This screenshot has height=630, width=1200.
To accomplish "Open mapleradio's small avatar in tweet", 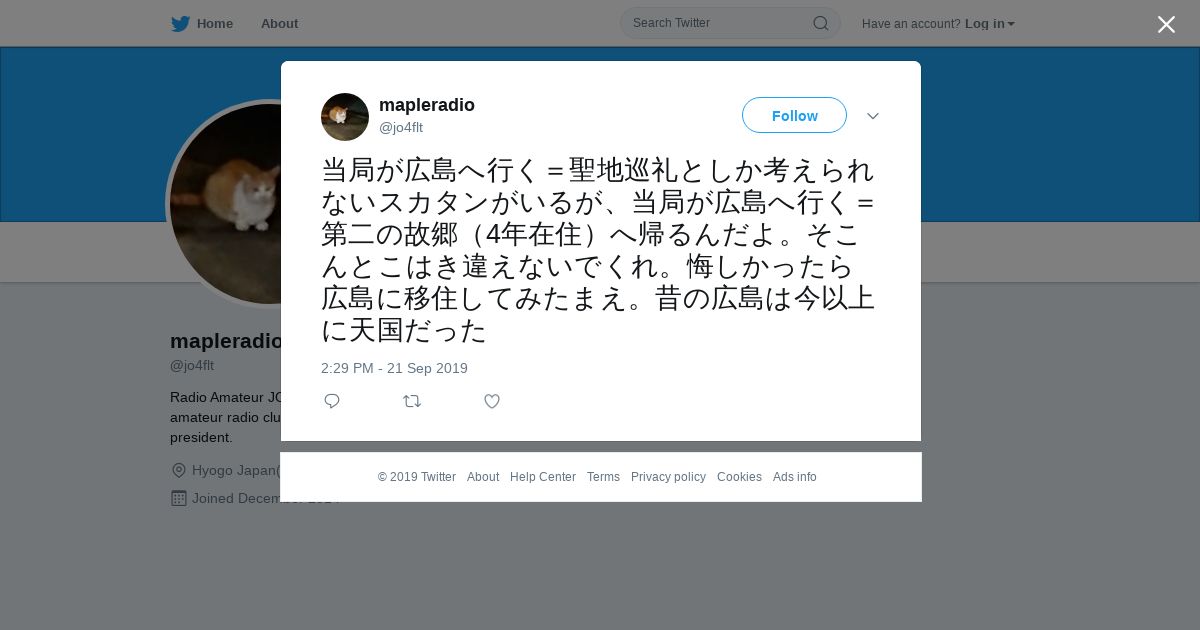I will [345, 117].
